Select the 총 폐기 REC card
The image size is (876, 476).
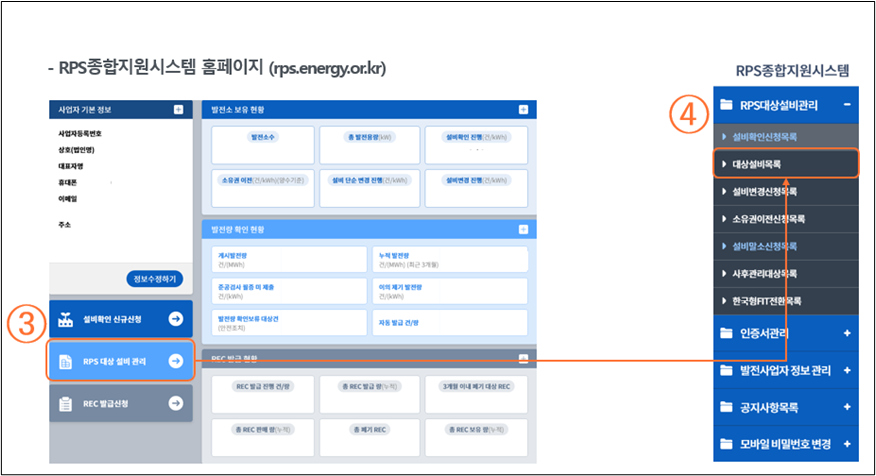tap(369, 437)
